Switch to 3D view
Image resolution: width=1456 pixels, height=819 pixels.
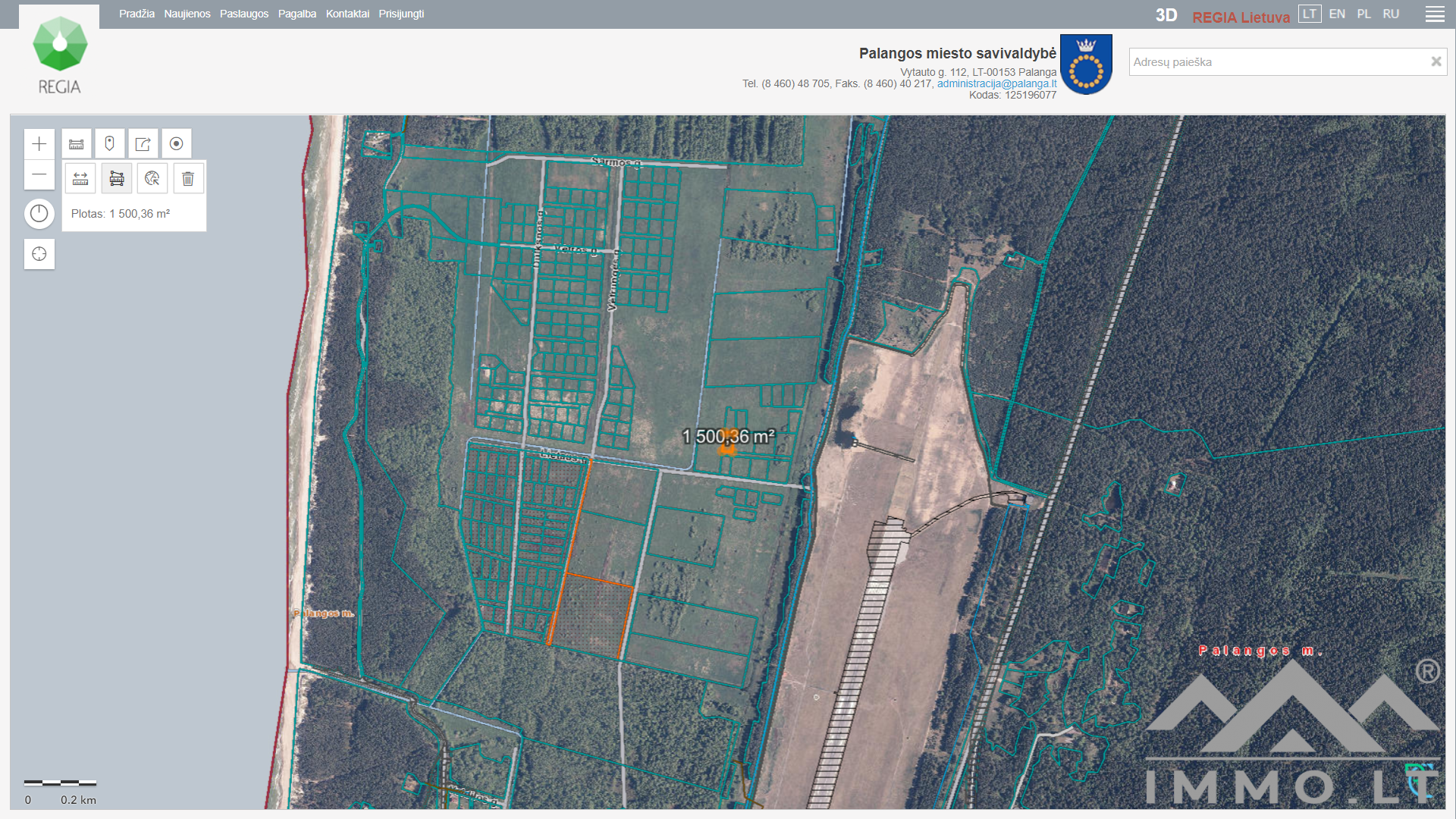click(x=1166, y=15)
